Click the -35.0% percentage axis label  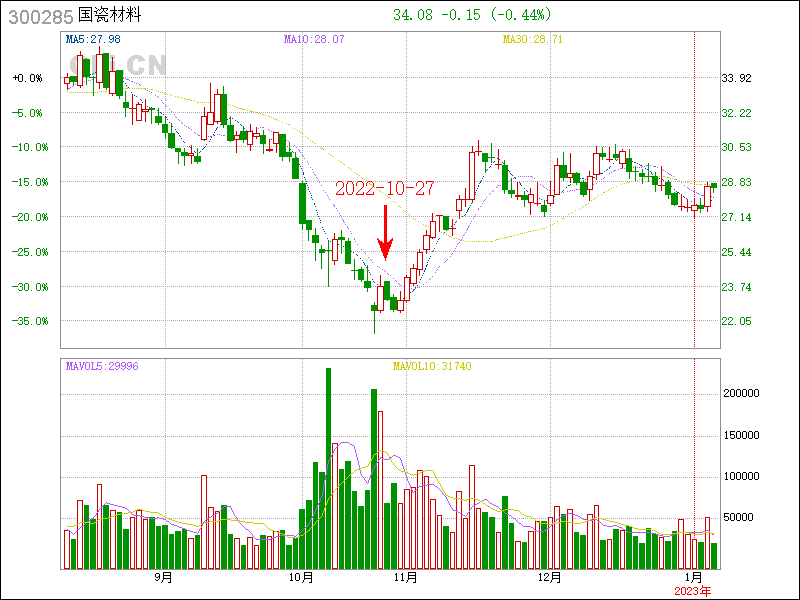pos(27,321)
